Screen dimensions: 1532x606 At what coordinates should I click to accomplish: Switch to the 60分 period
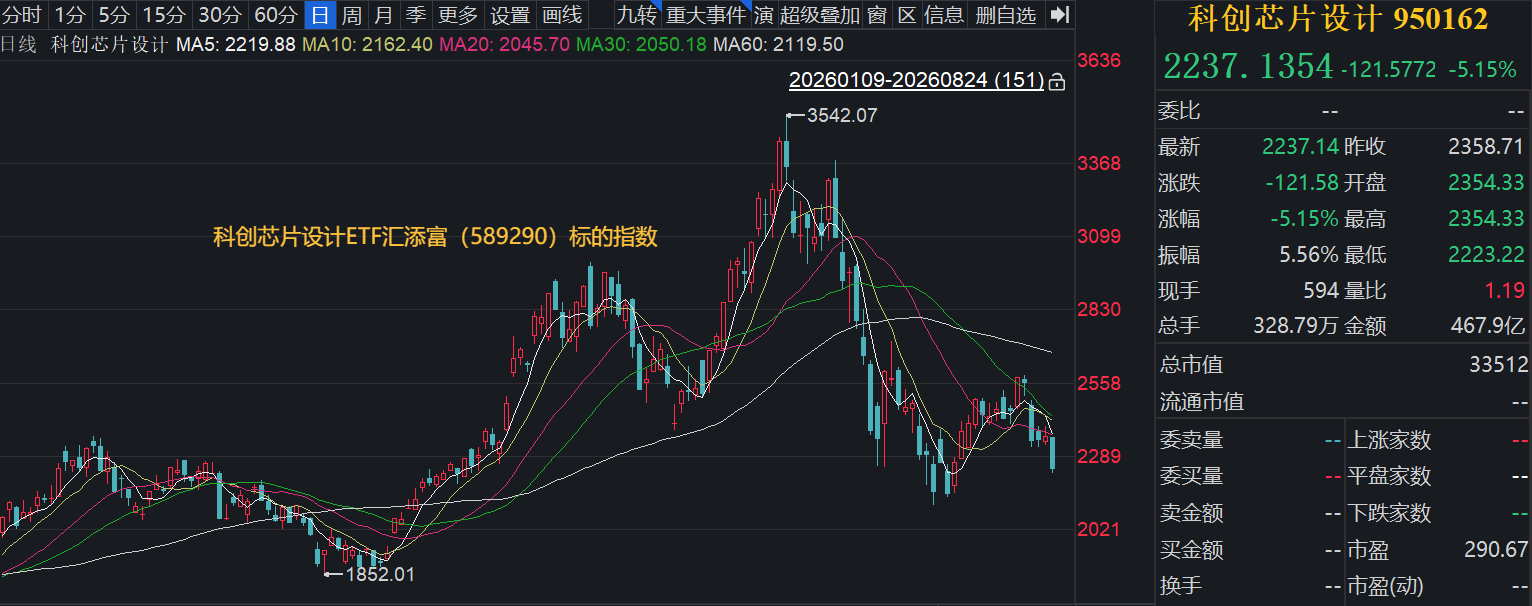coord(275,15)
